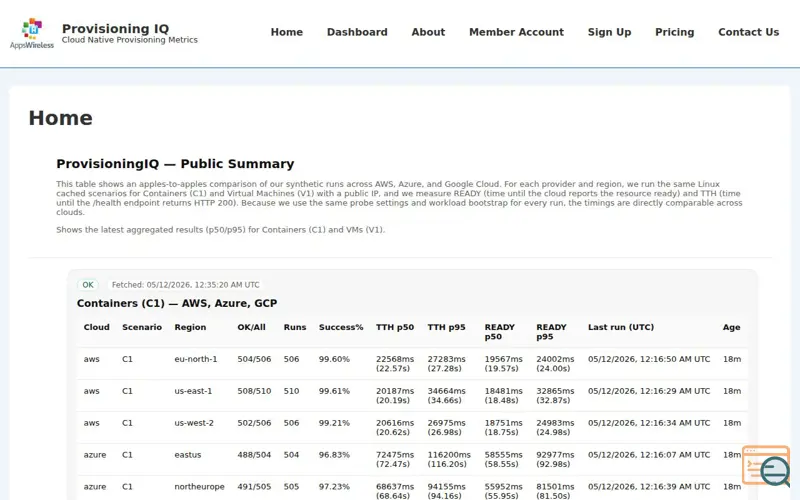
Task: Click the Last run (UTC) column header
Action: (621, 327)
